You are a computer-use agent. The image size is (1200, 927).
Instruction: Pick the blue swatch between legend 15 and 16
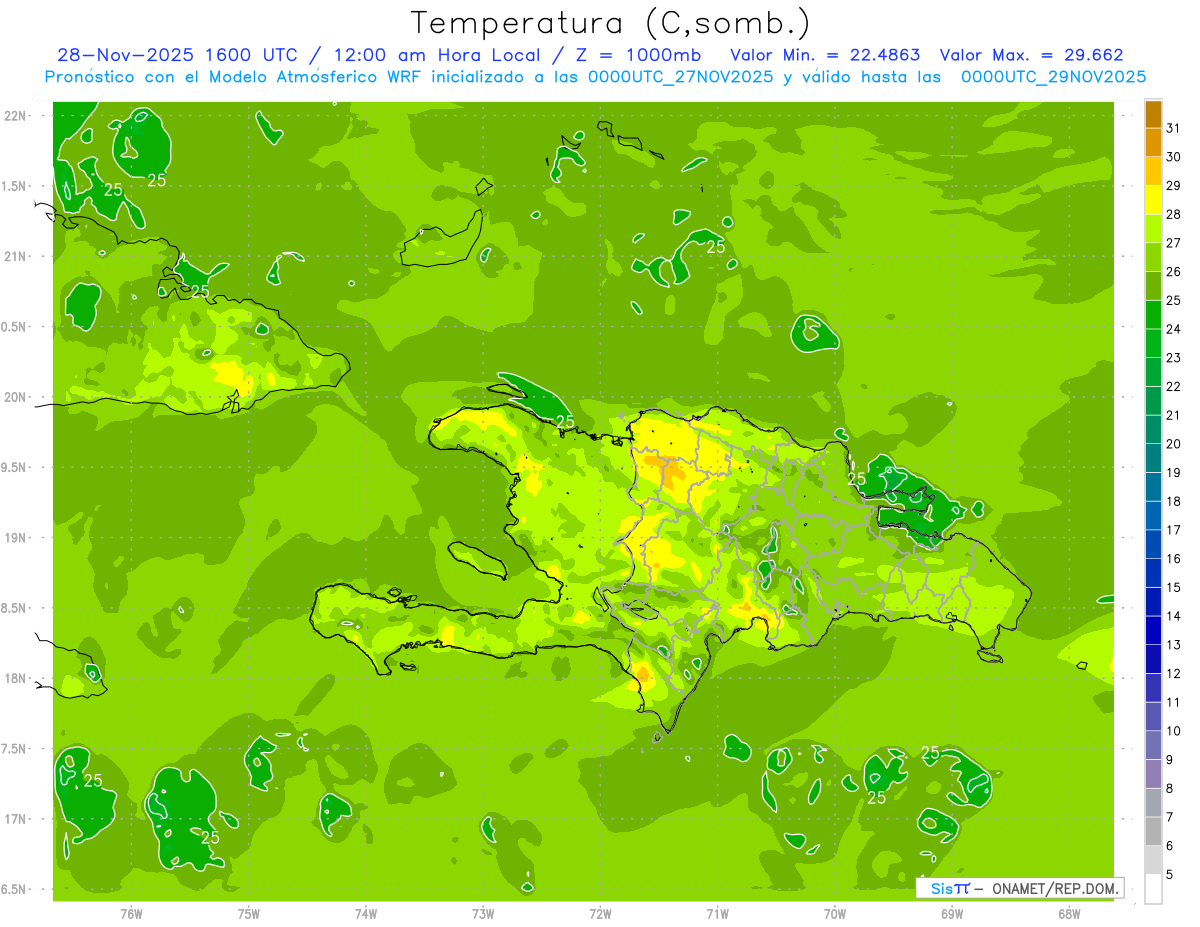1153,573
